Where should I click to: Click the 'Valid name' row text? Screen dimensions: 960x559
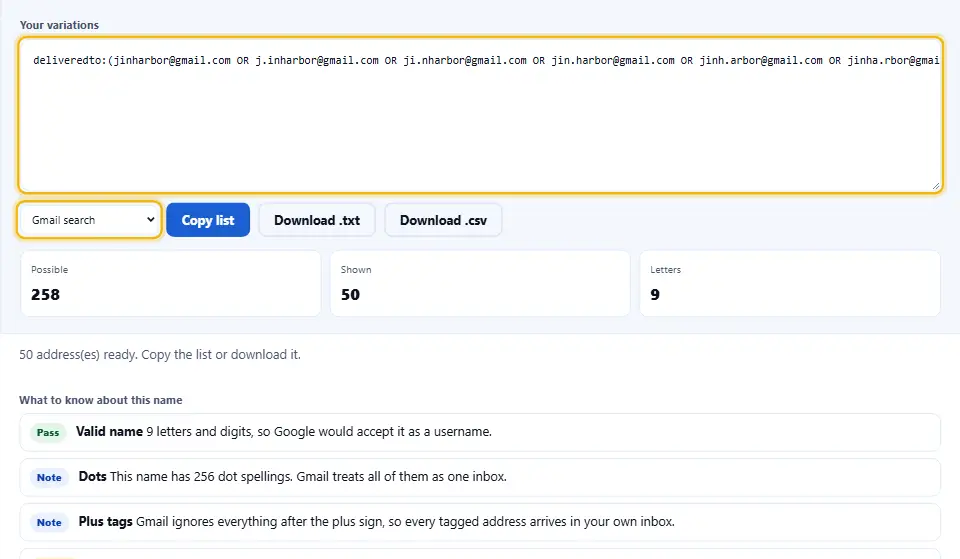point(283,432)
